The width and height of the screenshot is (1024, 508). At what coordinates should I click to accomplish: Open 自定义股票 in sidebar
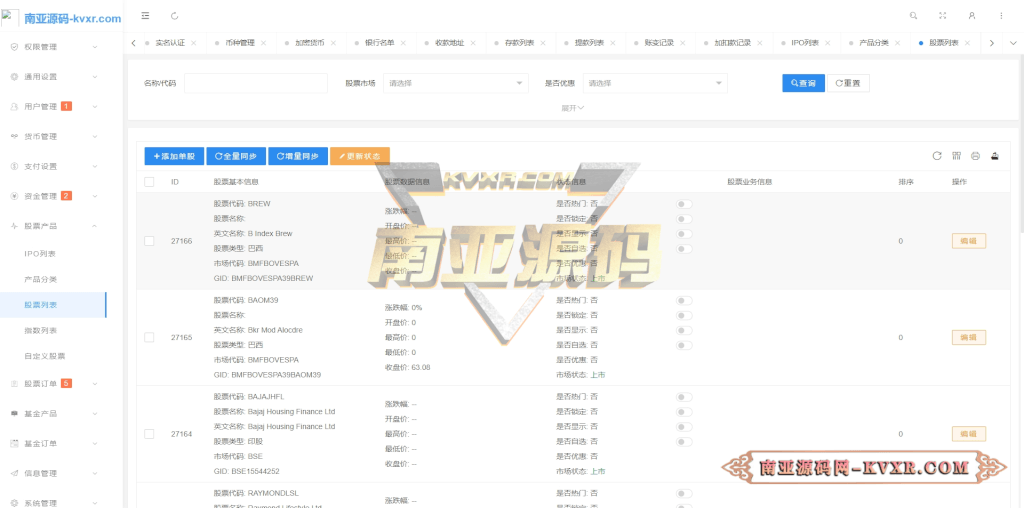click(44, 357)
